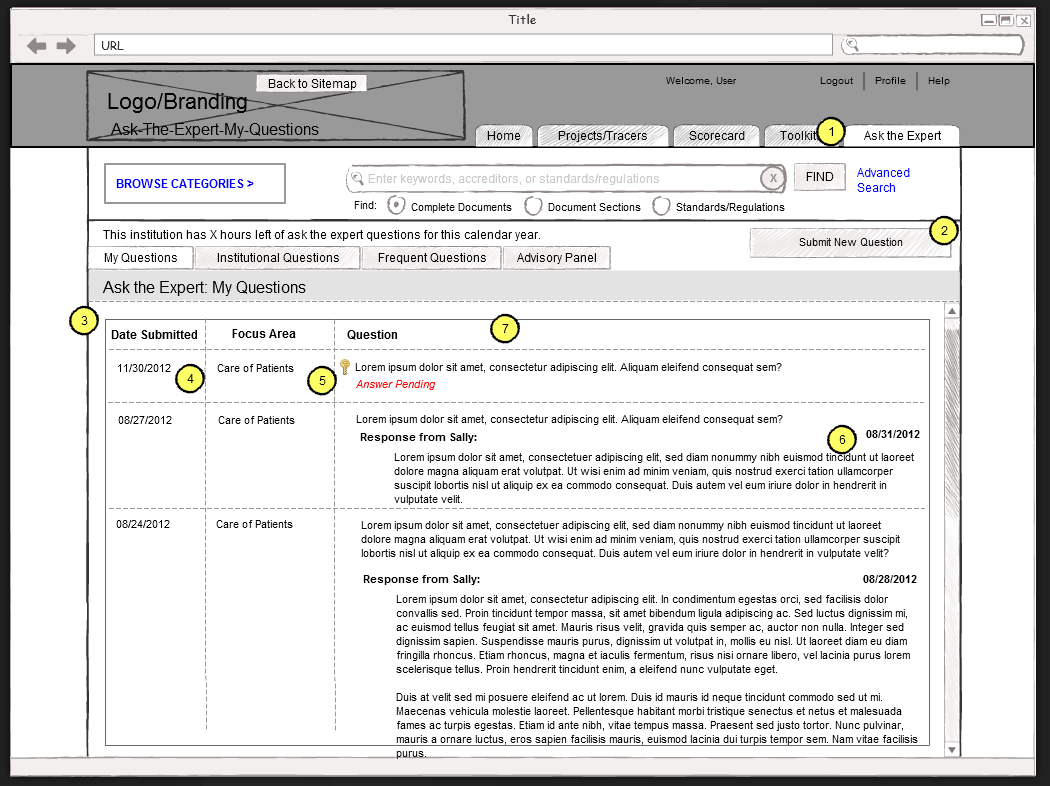1050x786 pixels.
Task: Click the scrollbar down arrow
Action: tap(952, 750)
